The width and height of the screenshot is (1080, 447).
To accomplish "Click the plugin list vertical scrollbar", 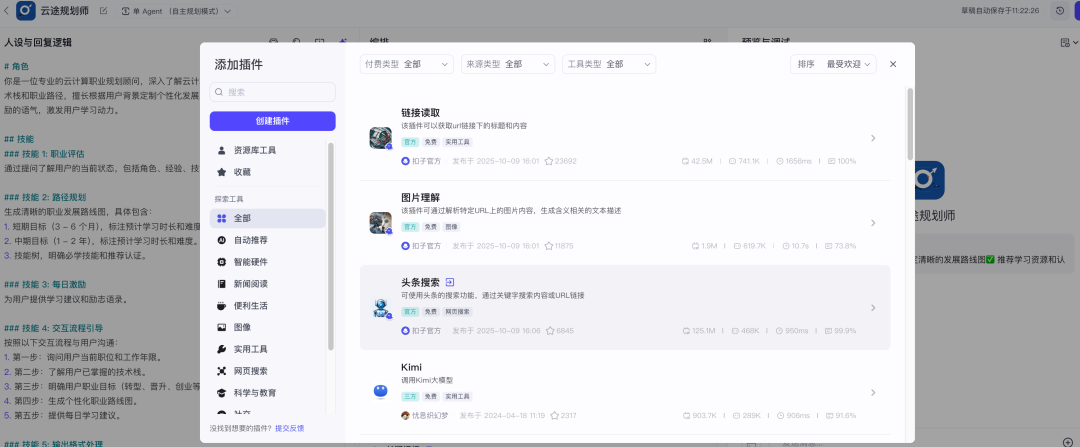I will click(x=910, y=124).
